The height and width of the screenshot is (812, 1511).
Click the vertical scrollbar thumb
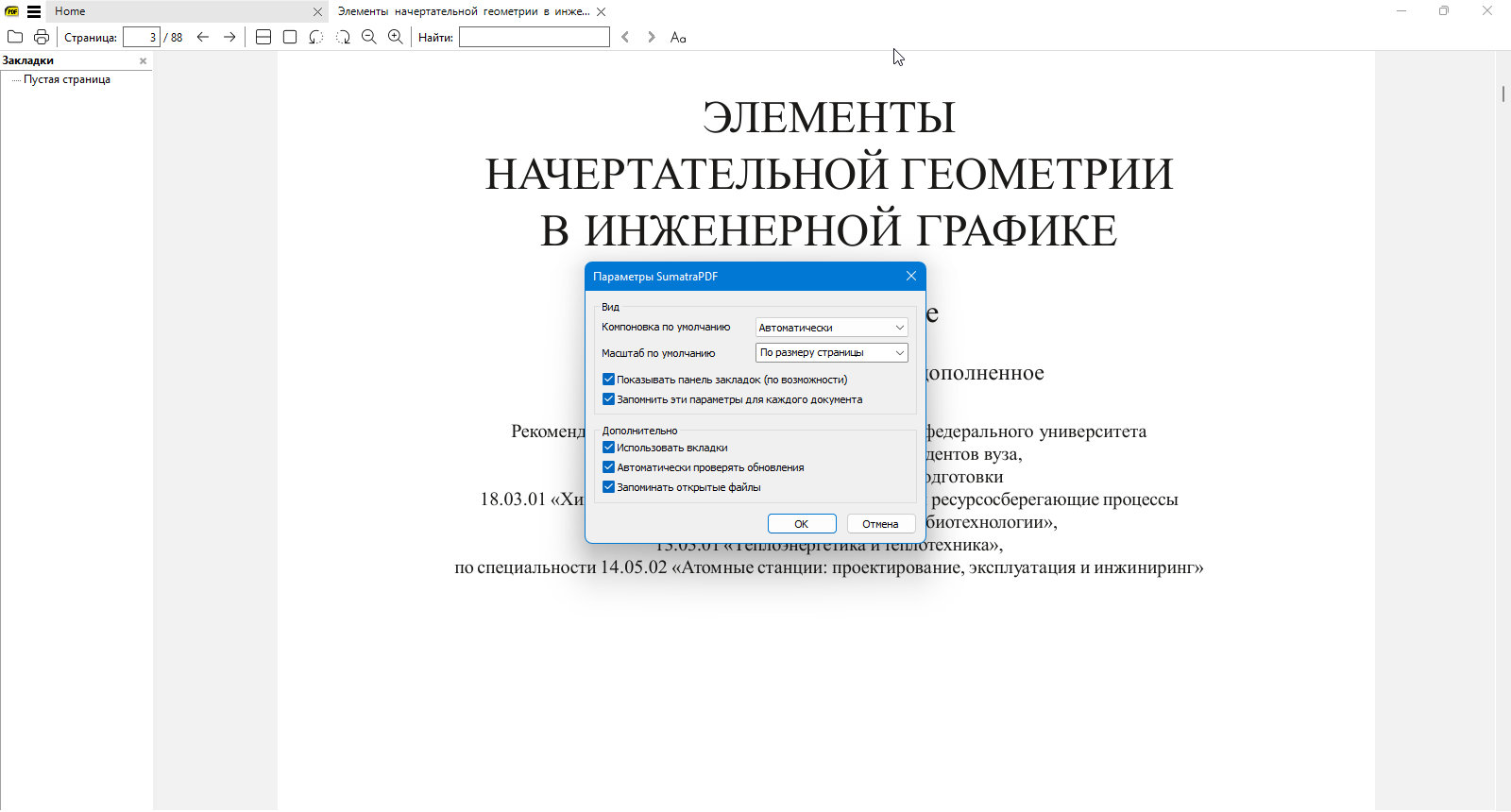click(1503, 93)
